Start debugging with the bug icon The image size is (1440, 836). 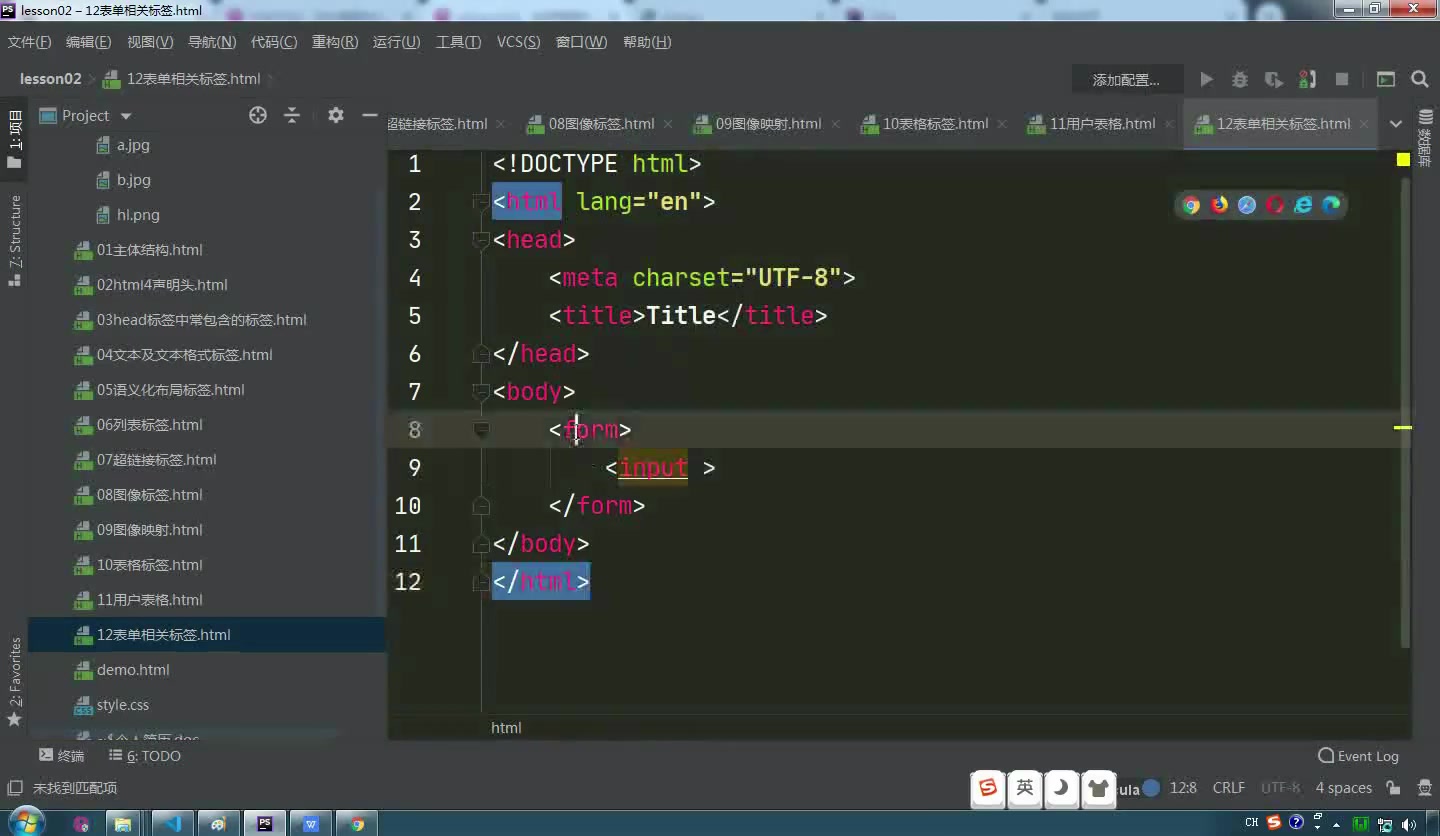coord(1240,79)
